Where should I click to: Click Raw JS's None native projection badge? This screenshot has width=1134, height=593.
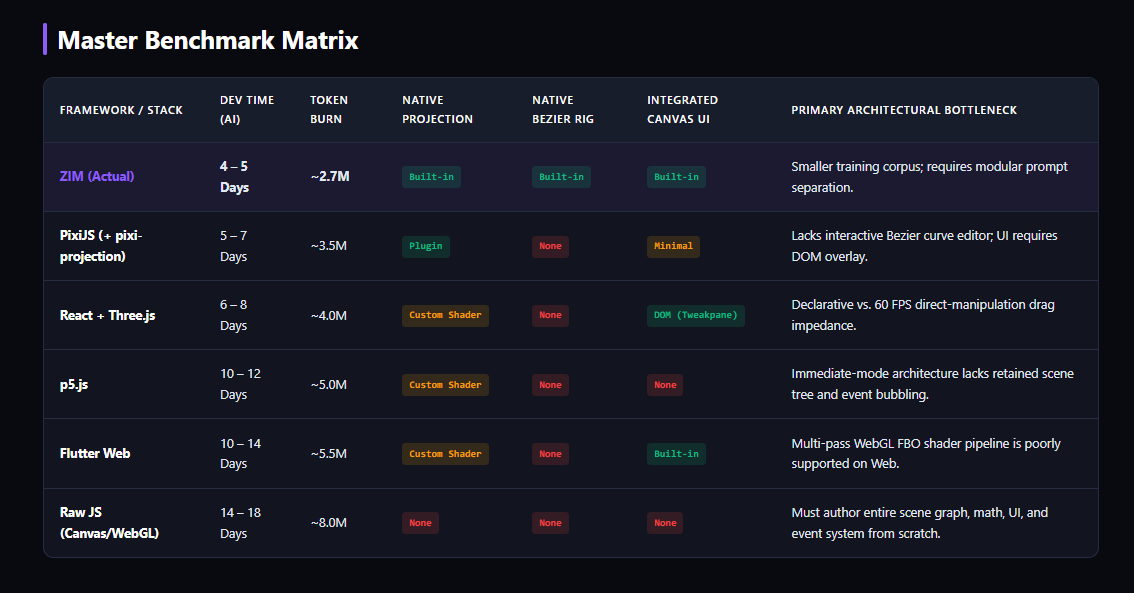point(420,523)
